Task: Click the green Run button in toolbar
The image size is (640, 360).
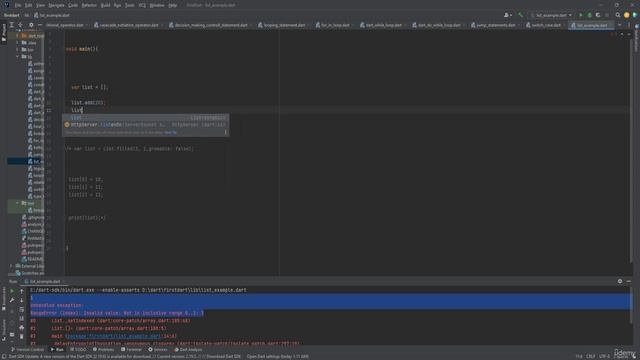Action: click(x=581, y=15)
